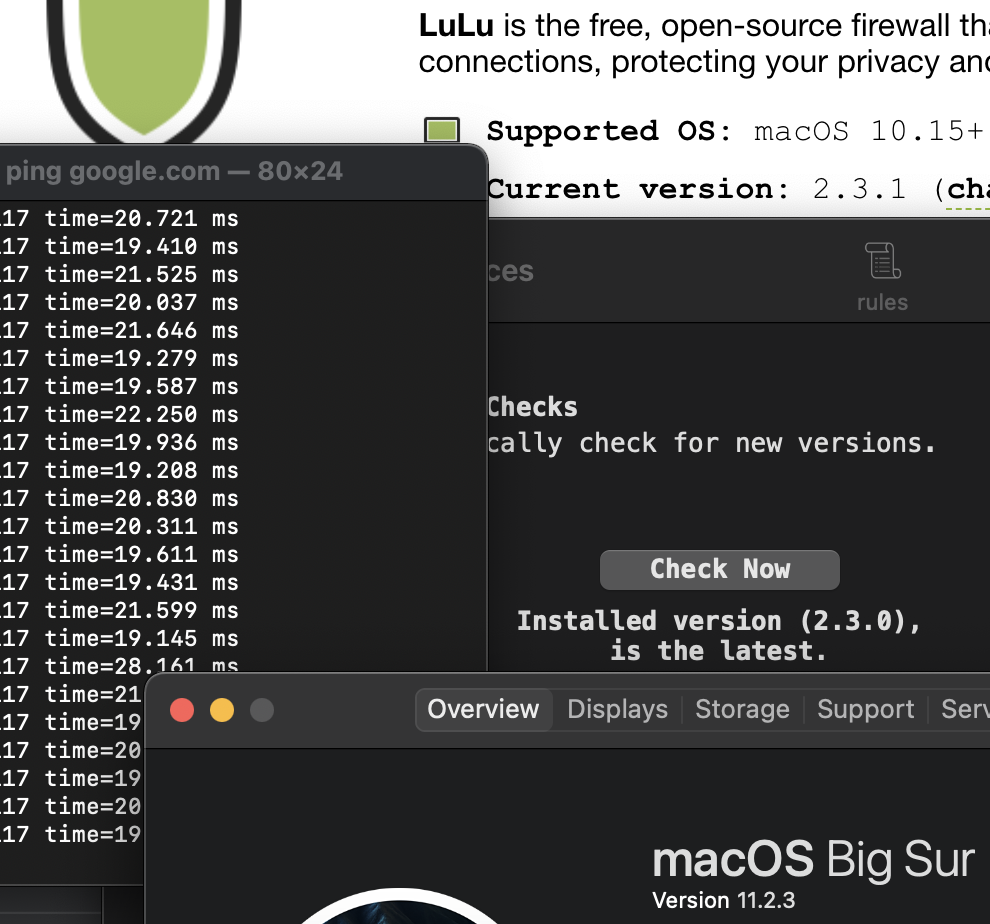Click 'Supported OS: macOS 10.15+' text

(736, 131)
